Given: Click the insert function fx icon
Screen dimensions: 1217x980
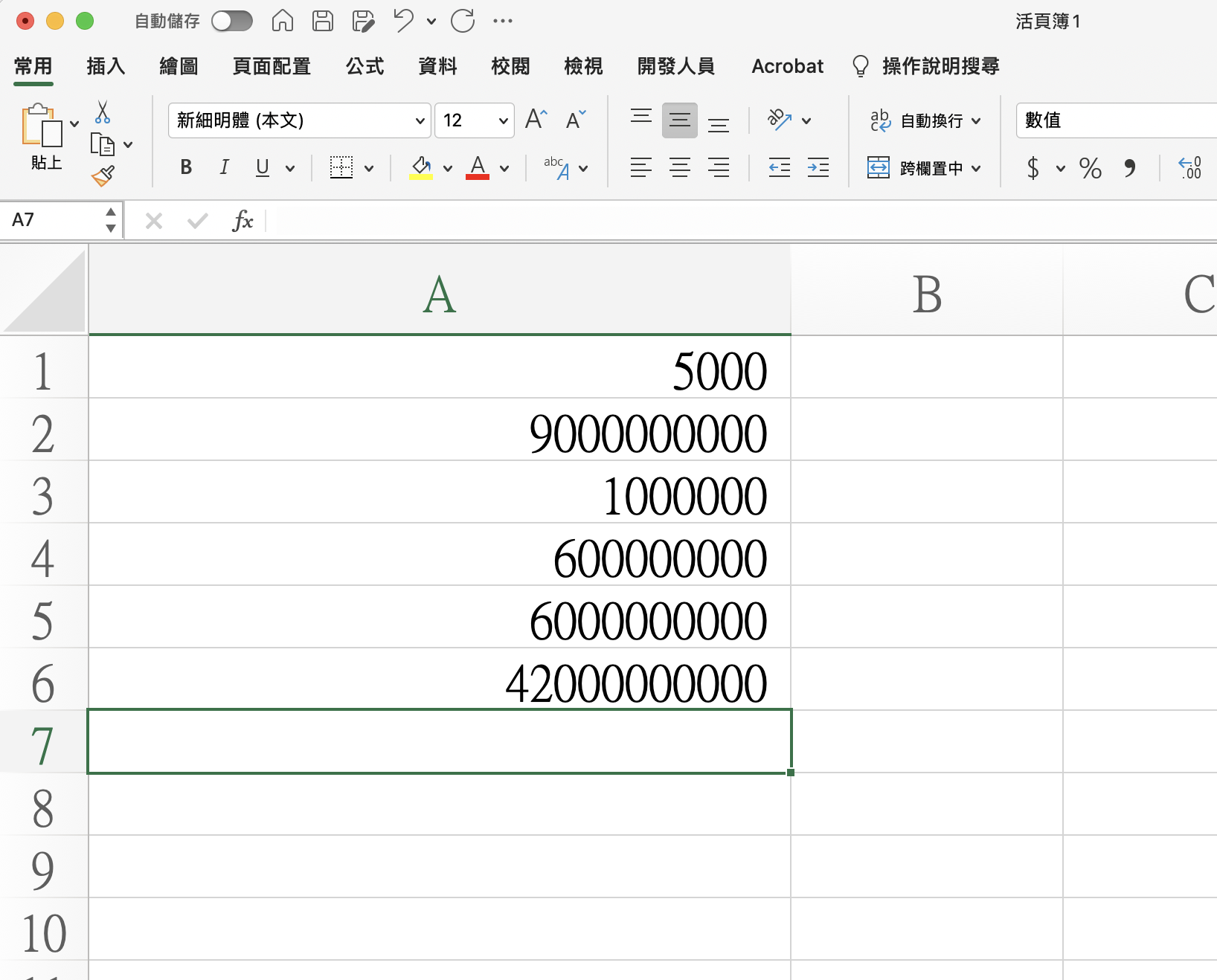Looking at the screenshot, I should (x=243, y=220).
